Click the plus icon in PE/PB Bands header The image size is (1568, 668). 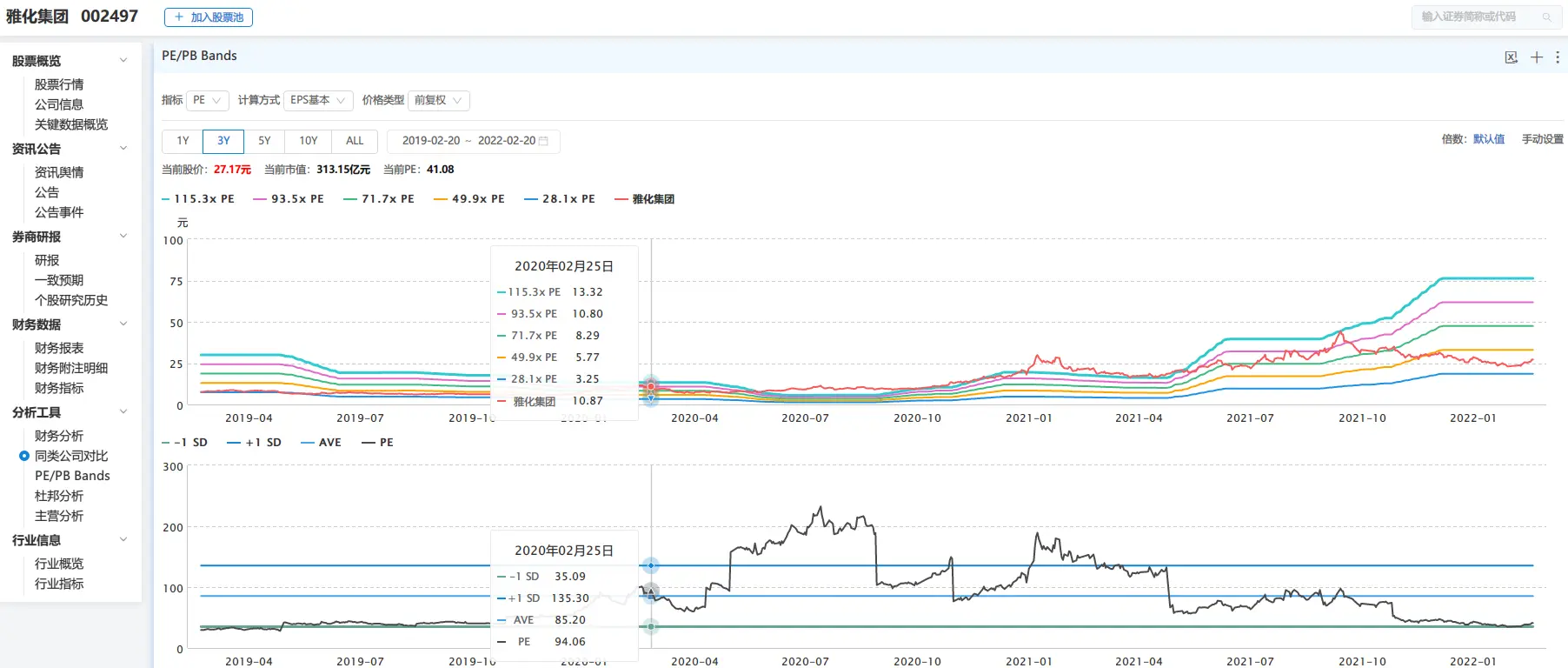pyautogui.click(x=1537, y=57)
